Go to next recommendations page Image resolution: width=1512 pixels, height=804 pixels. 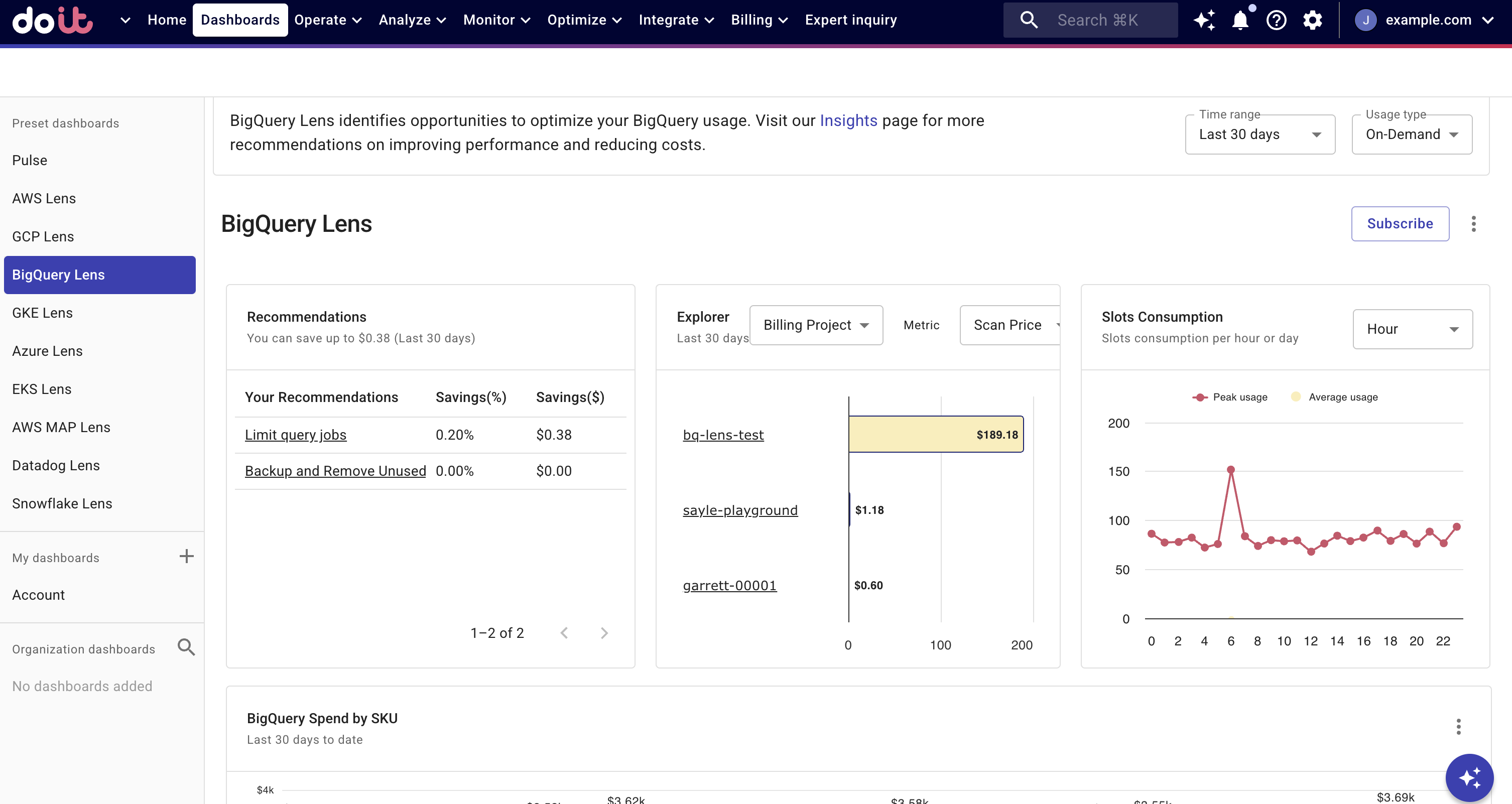(604, 633)
